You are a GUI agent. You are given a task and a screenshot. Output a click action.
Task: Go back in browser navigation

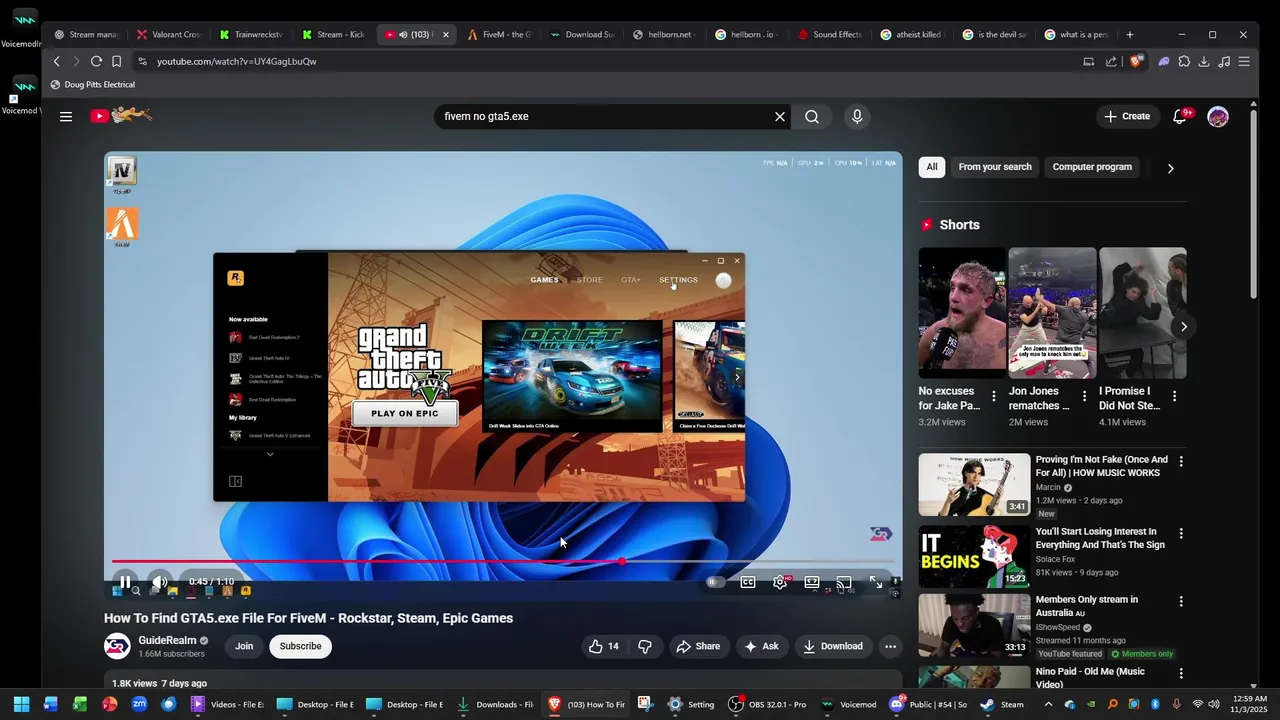[x=57, y=61]
